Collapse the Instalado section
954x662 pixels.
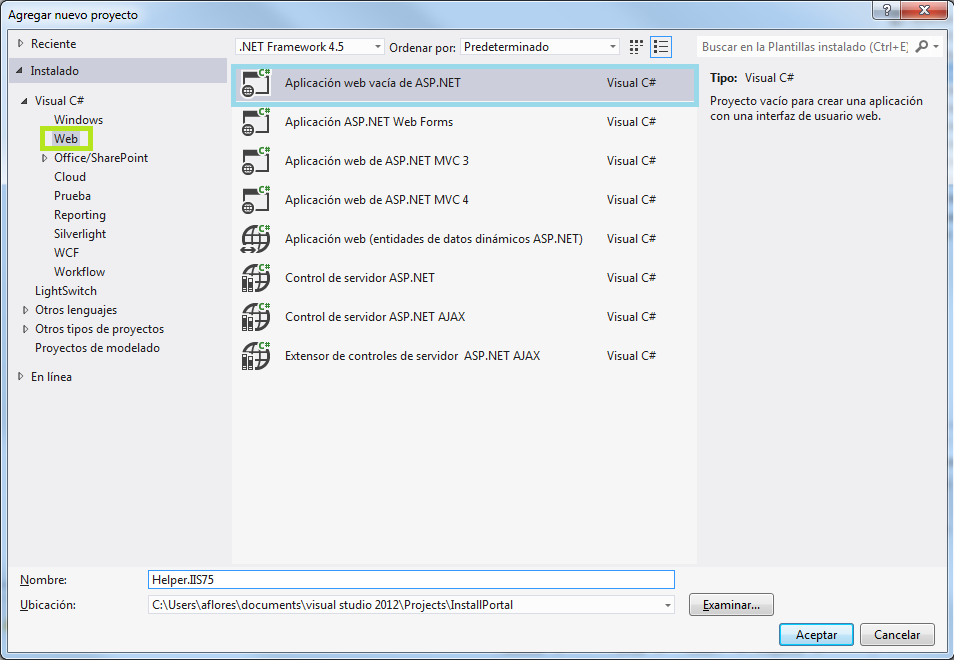(19, 71)
